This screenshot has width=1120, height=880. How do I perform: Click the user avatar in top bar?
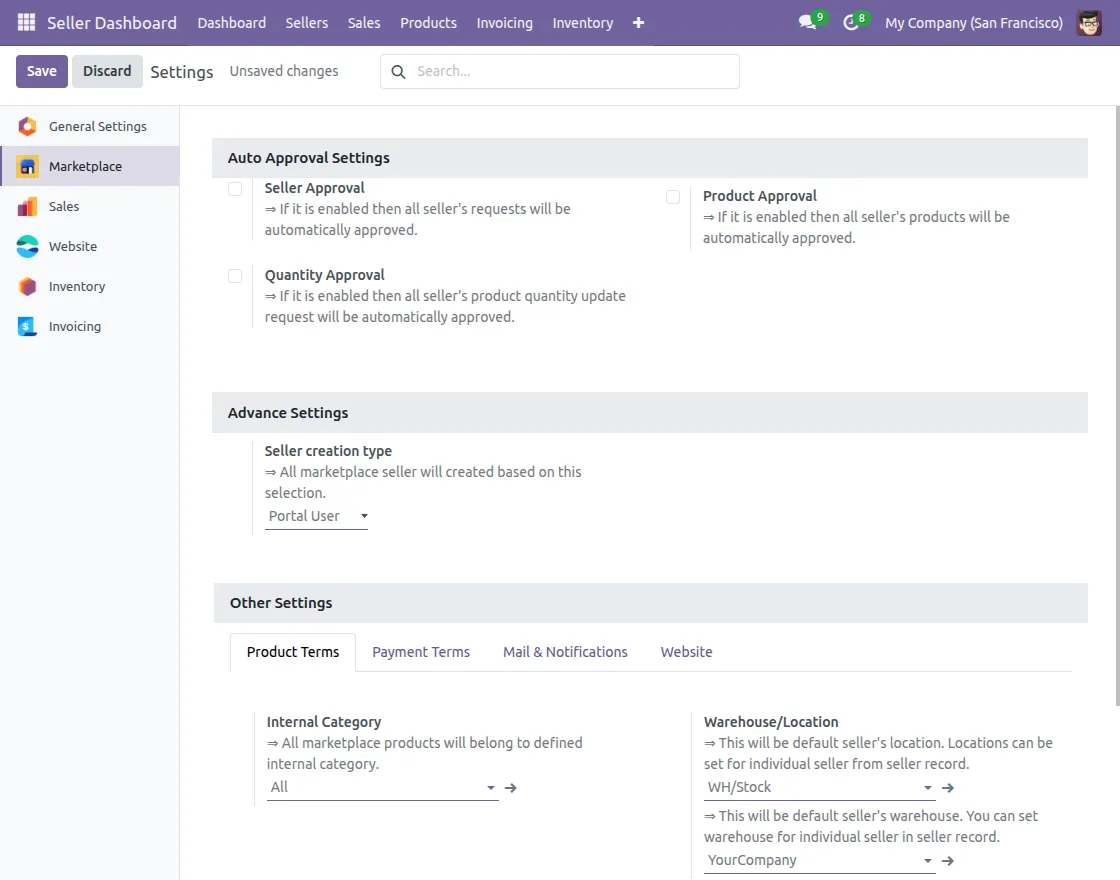coord(1089,22)
